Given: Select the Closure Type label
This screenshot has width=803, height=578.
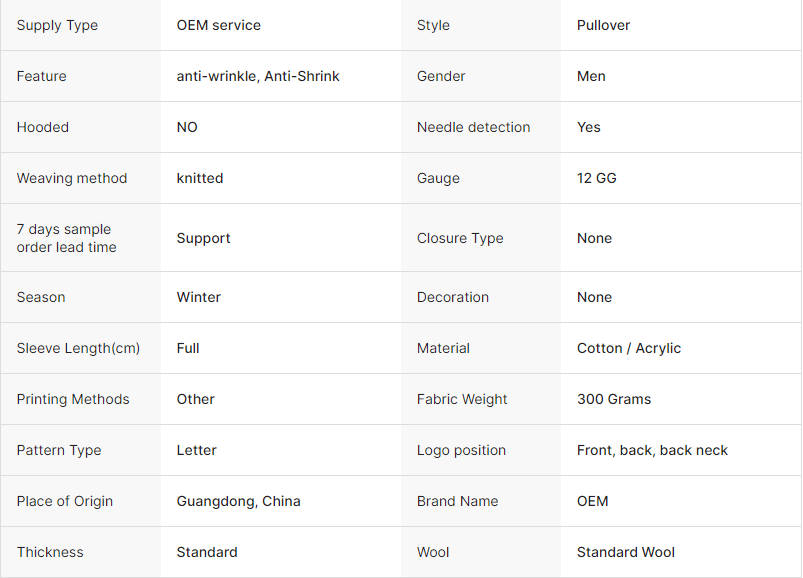Looking at the screenshot, I should pyautogui.click(x=460, y=238).
